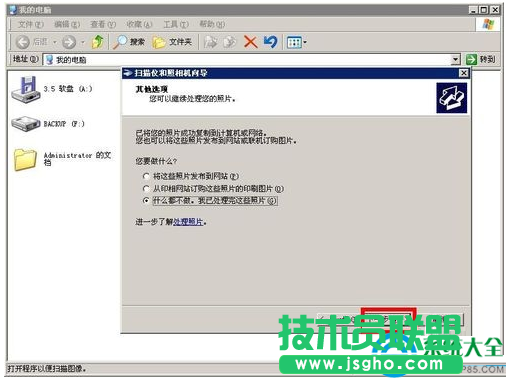This screenshot has width=506, height=380.
Task: Minimize the My Computer window
Action: point(474,10)
